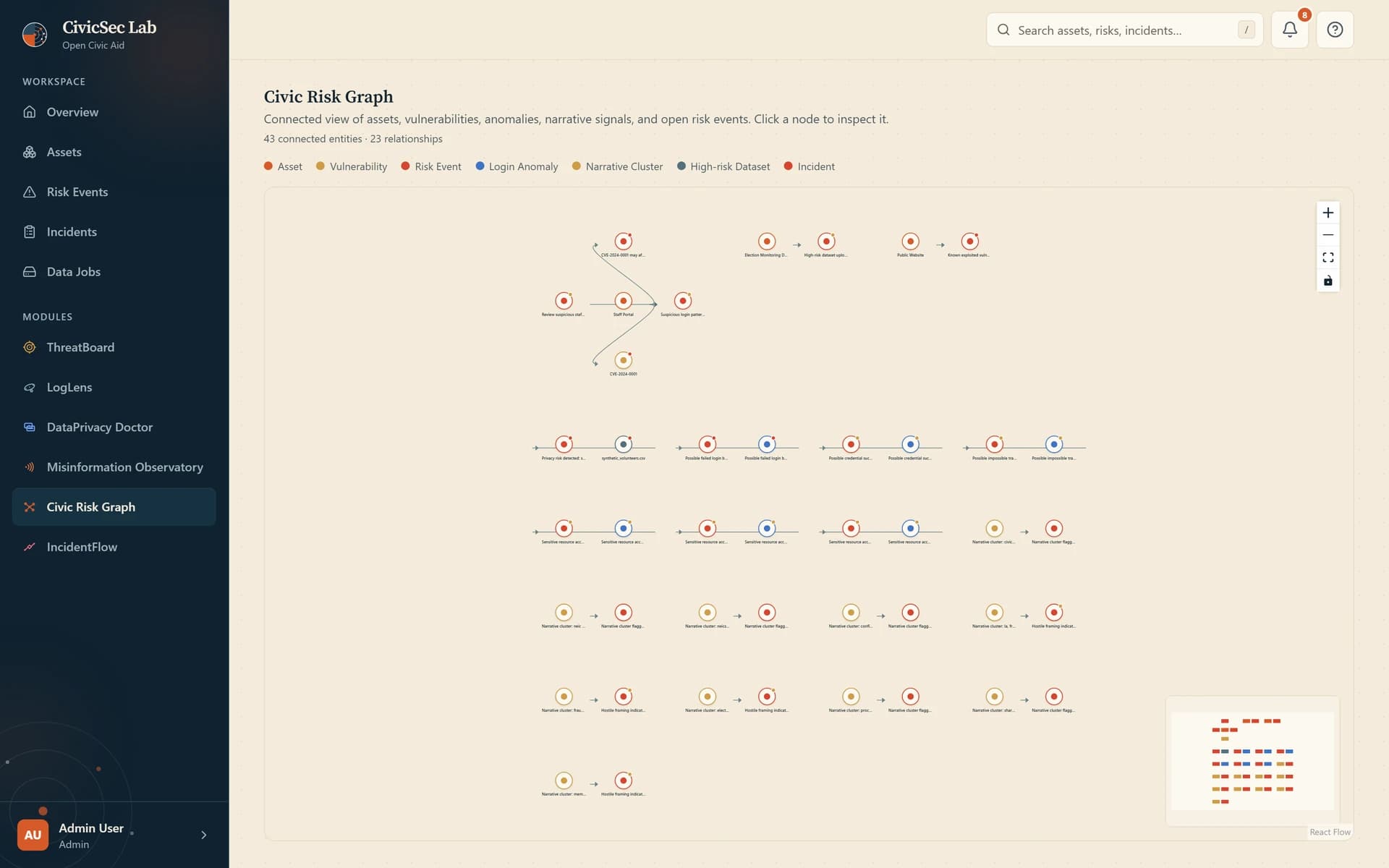Click '43 connected entities · 23 relationships' text
This screenshot has width=1389, height=868.
pos(353,139)
